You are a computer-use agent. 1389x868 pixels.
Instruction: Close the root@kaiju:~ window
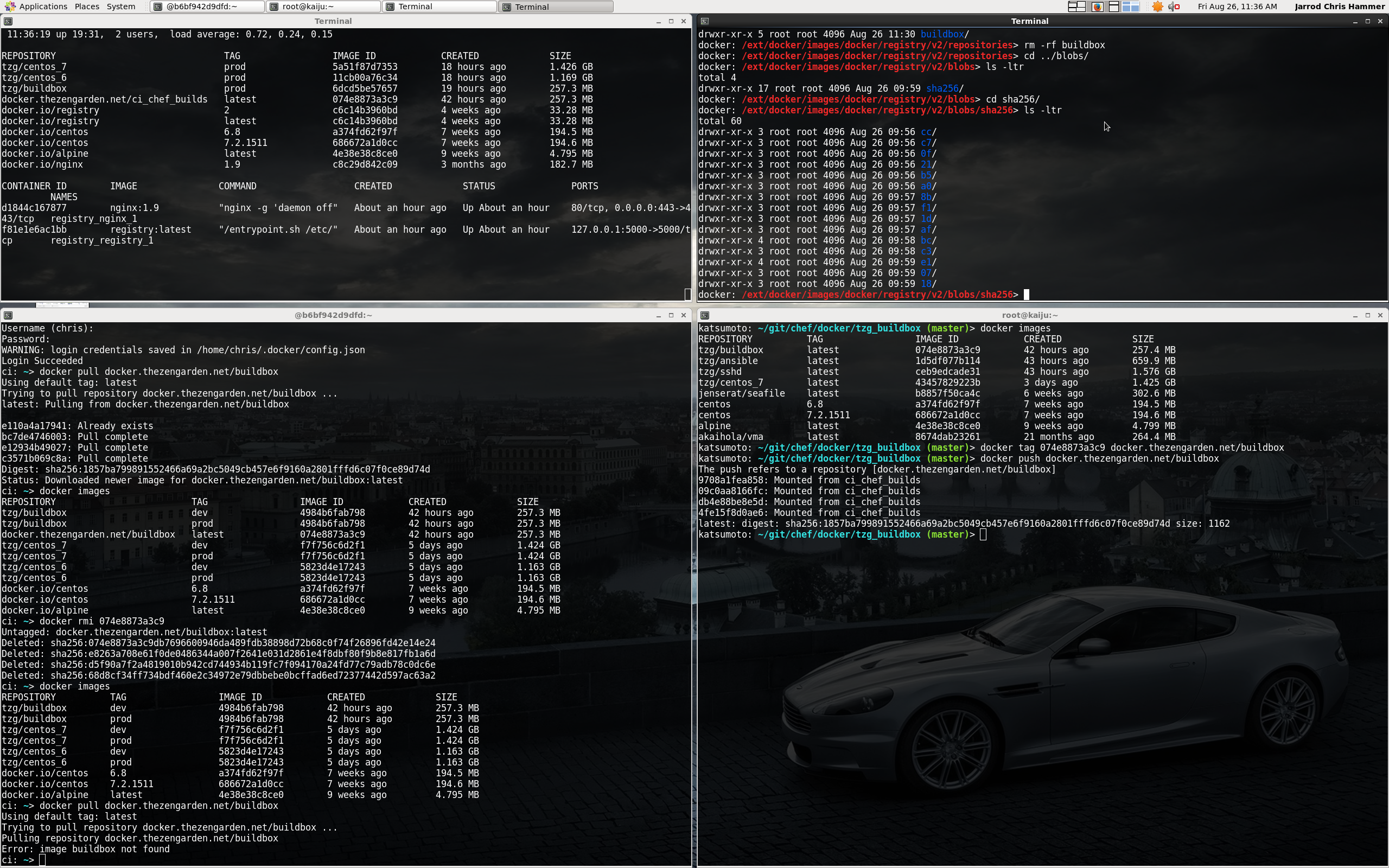tap(1380, 315)
